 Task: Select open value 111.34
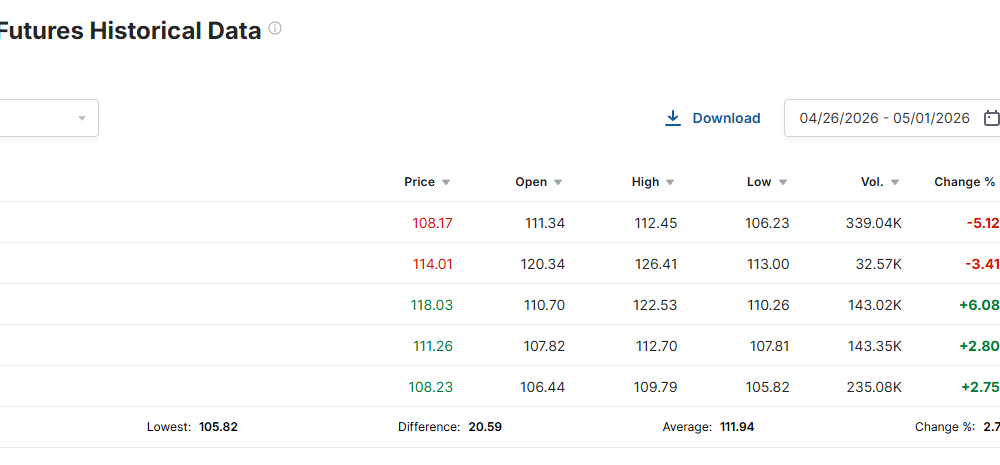point(545,223)
